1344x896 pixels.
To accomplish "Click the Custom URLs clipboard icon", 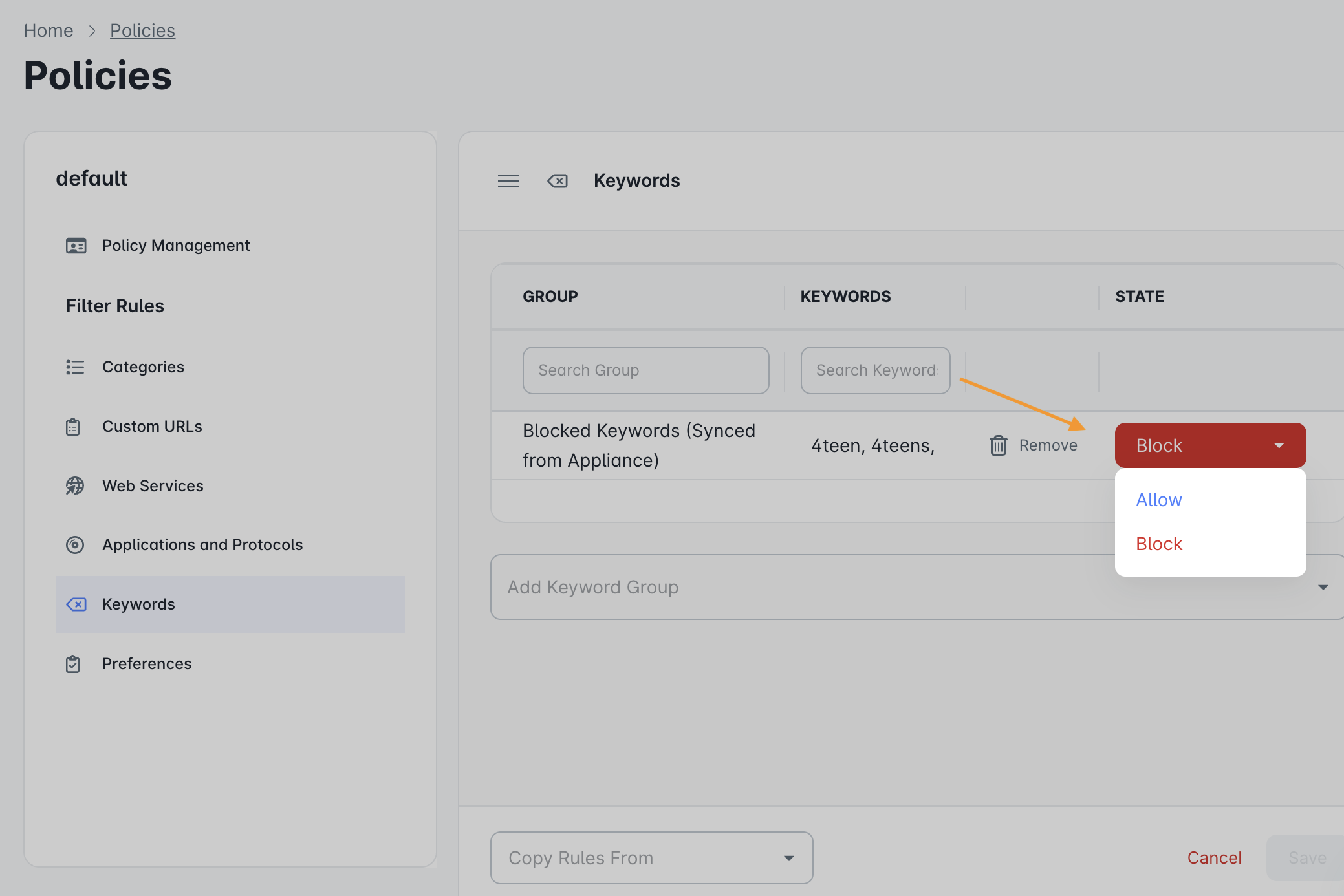I will tap(73, 427).
